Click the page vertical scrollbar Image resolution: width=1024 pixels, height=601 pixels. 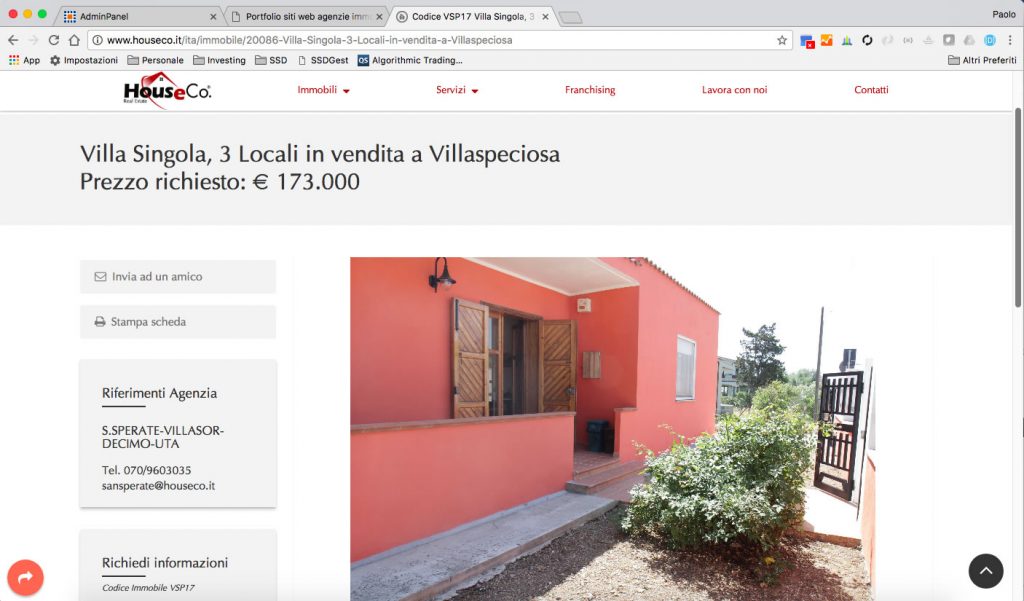point(1018,208)
